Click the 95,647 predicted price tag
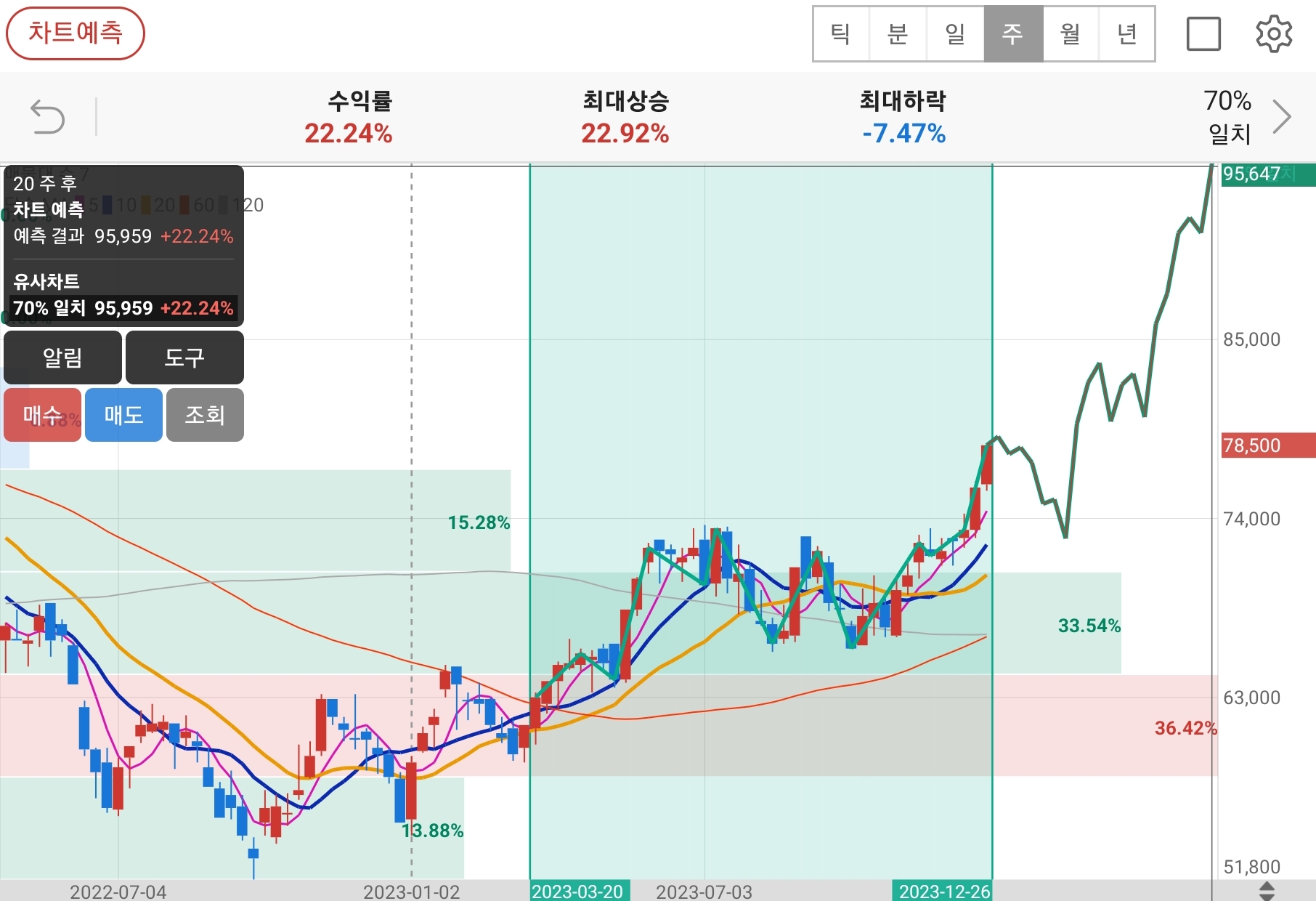 1268,174
